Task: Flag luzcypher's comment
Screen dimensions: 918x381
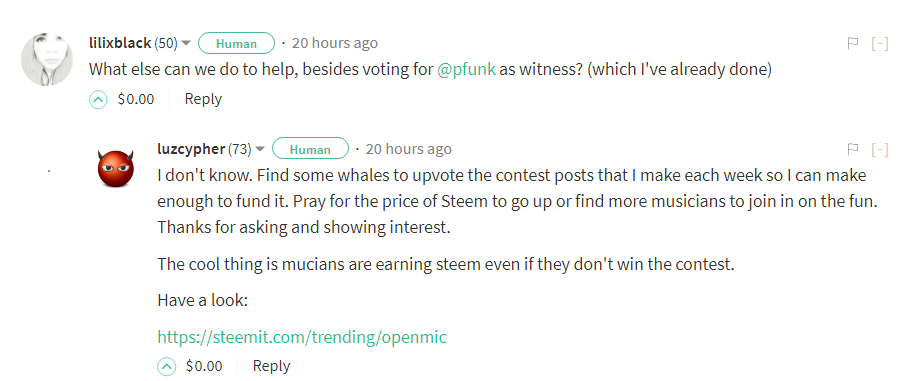Action: click(853, 149)
